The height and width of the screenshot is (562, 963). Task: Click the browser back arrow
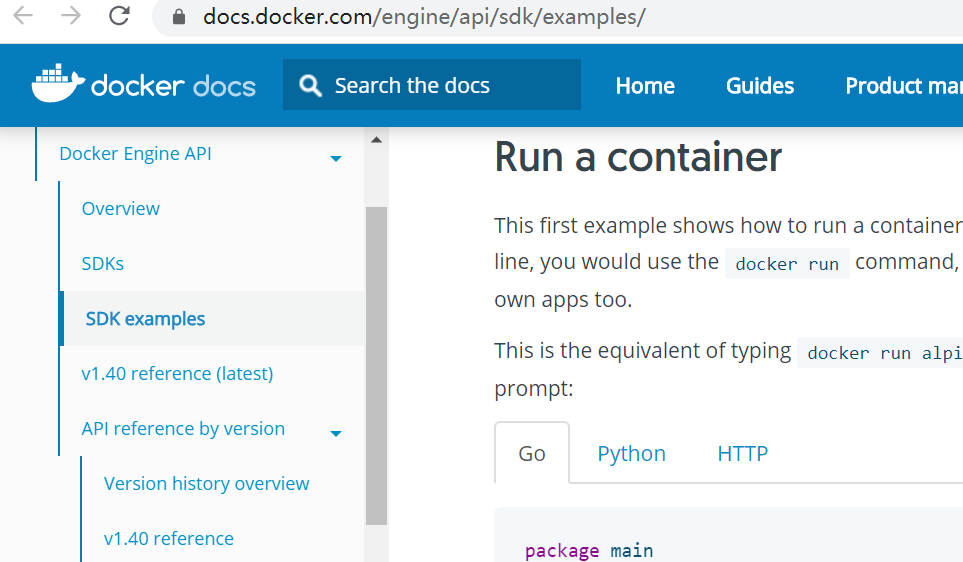click(23, 16)
